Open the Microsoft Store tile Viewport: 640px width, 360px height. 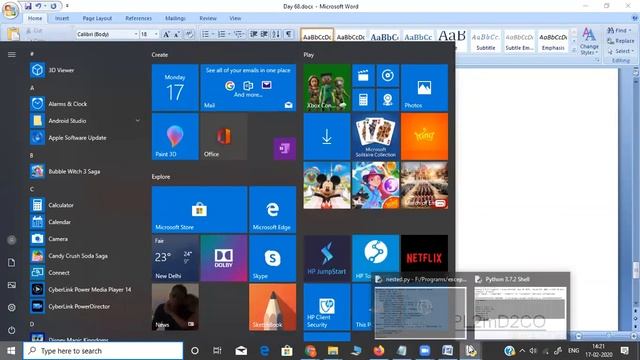coord(200,209)
